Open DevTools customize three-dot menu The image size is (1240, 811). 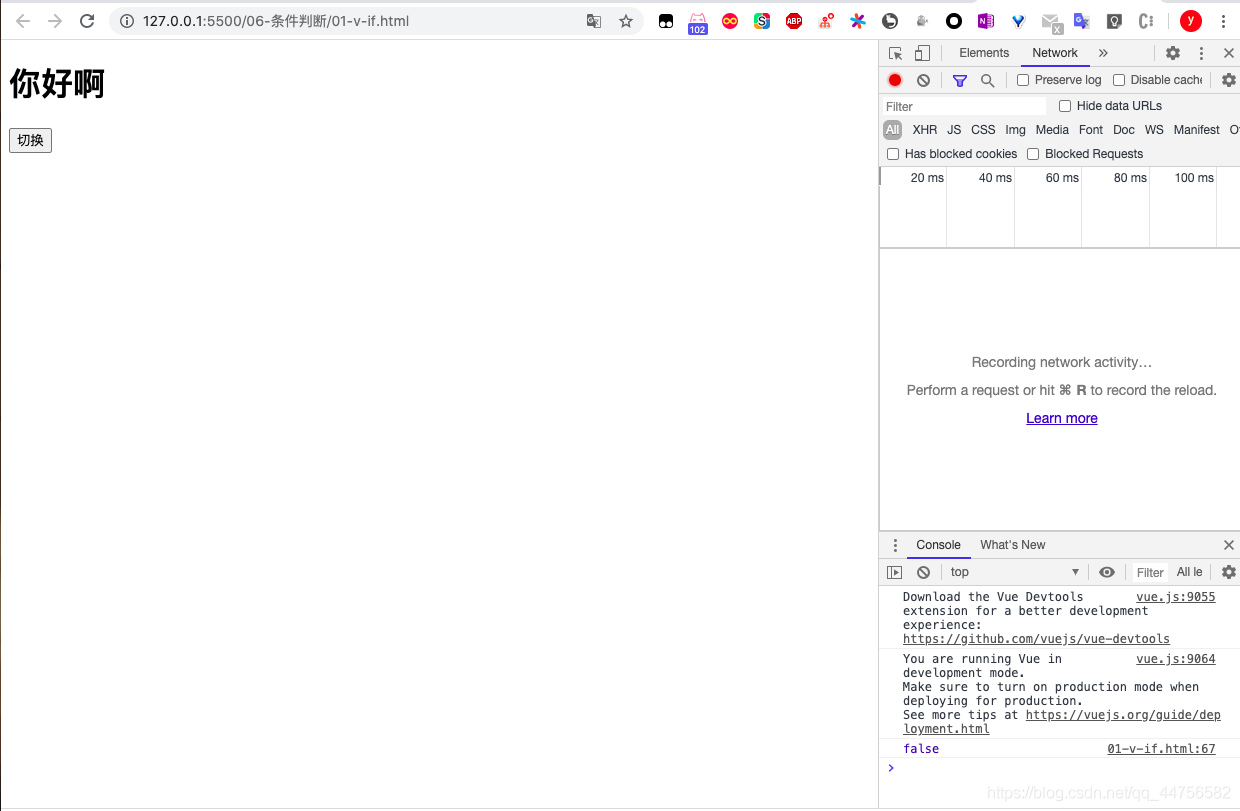coord(1201,53)
